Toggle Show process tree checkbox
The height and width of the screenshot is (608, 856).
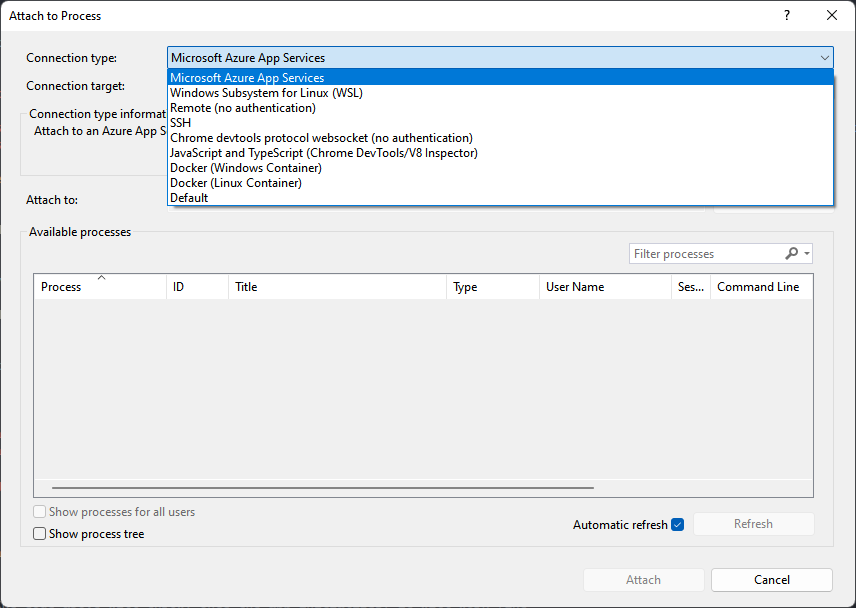point(39,533)
